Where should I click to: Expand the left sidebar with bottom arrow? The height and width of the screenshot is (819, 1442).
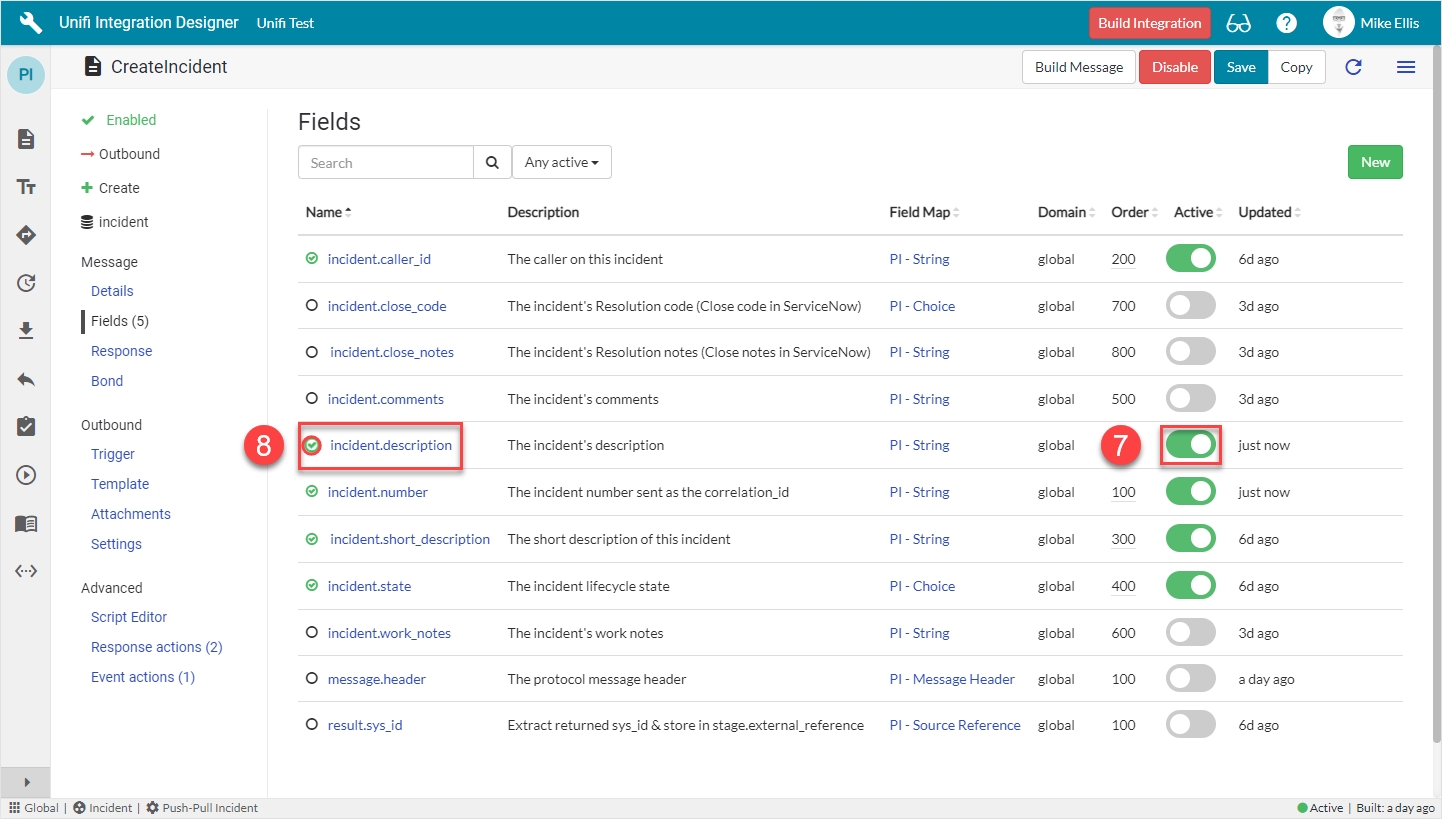(27, 782)
